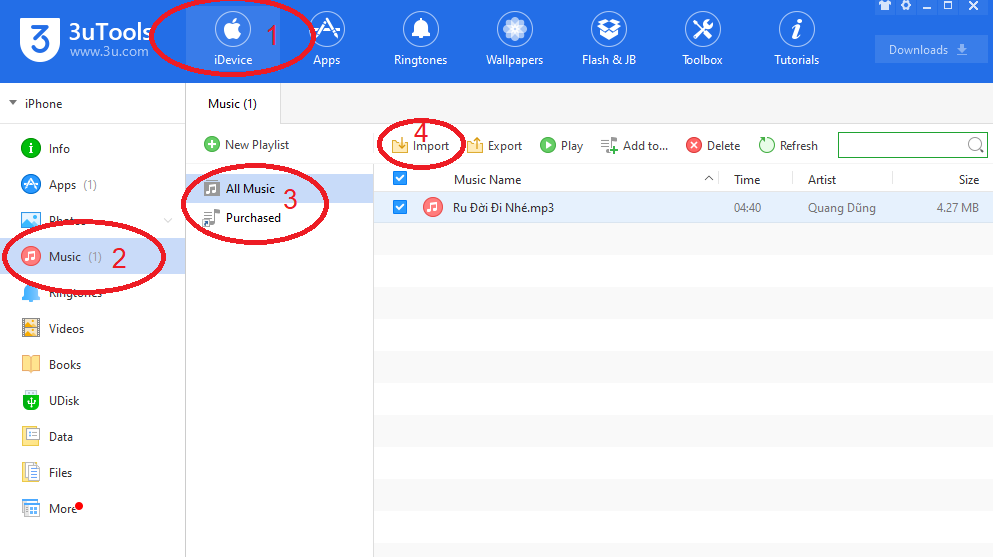Collapse the iPhone device tree
The image size is (993, 557).
tap(13, 103)
